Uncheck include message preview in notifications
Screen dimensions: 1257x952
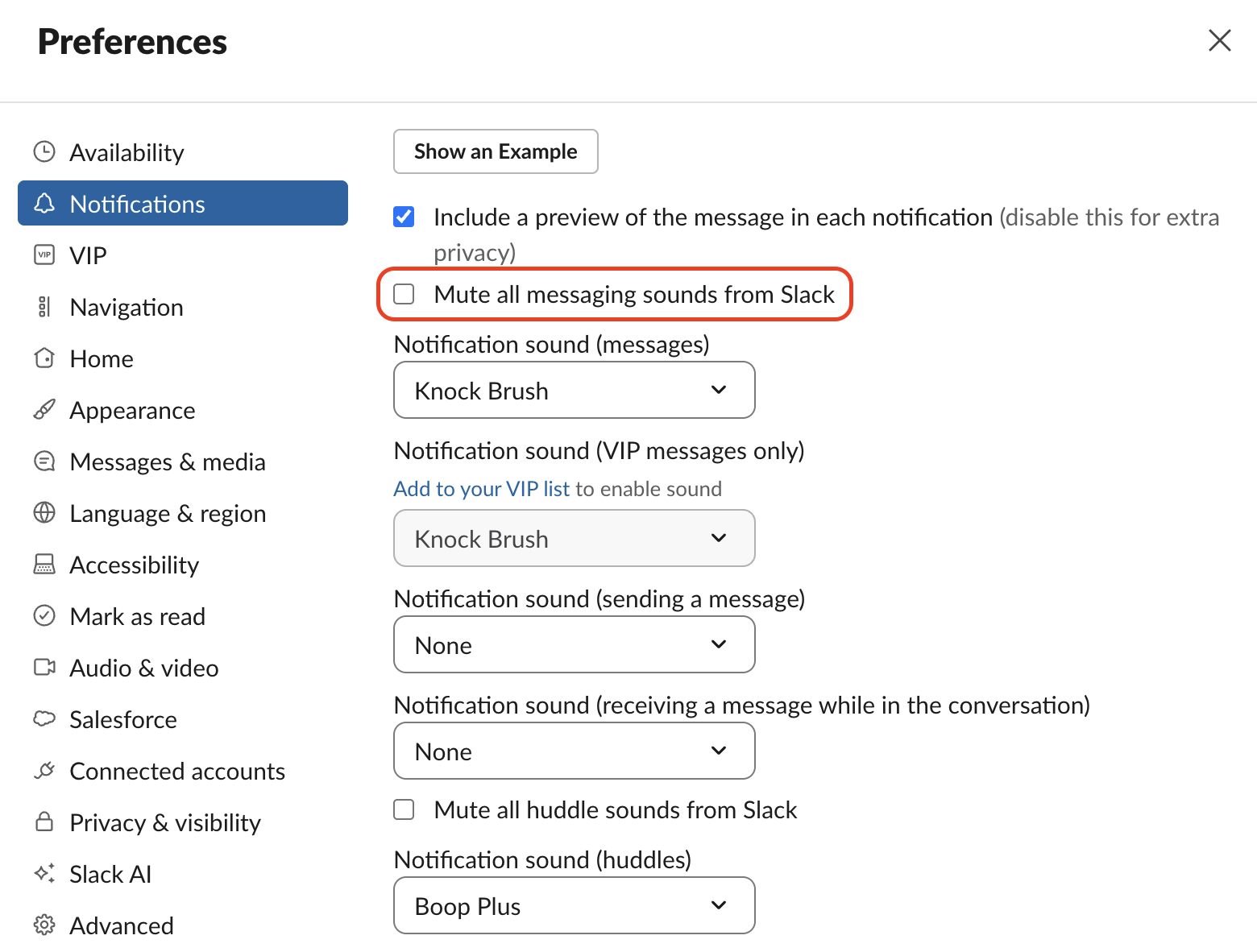(404, 217)
